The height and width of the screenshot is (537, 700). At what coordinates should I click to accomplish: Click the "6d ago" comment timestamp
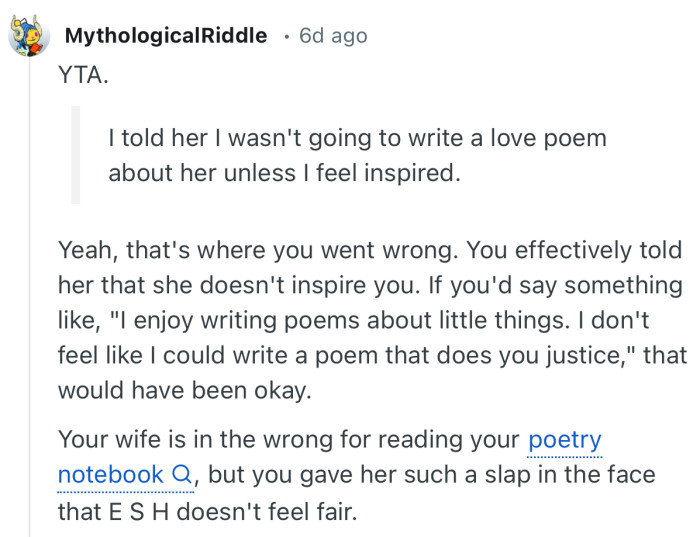(x=333, y=36)
